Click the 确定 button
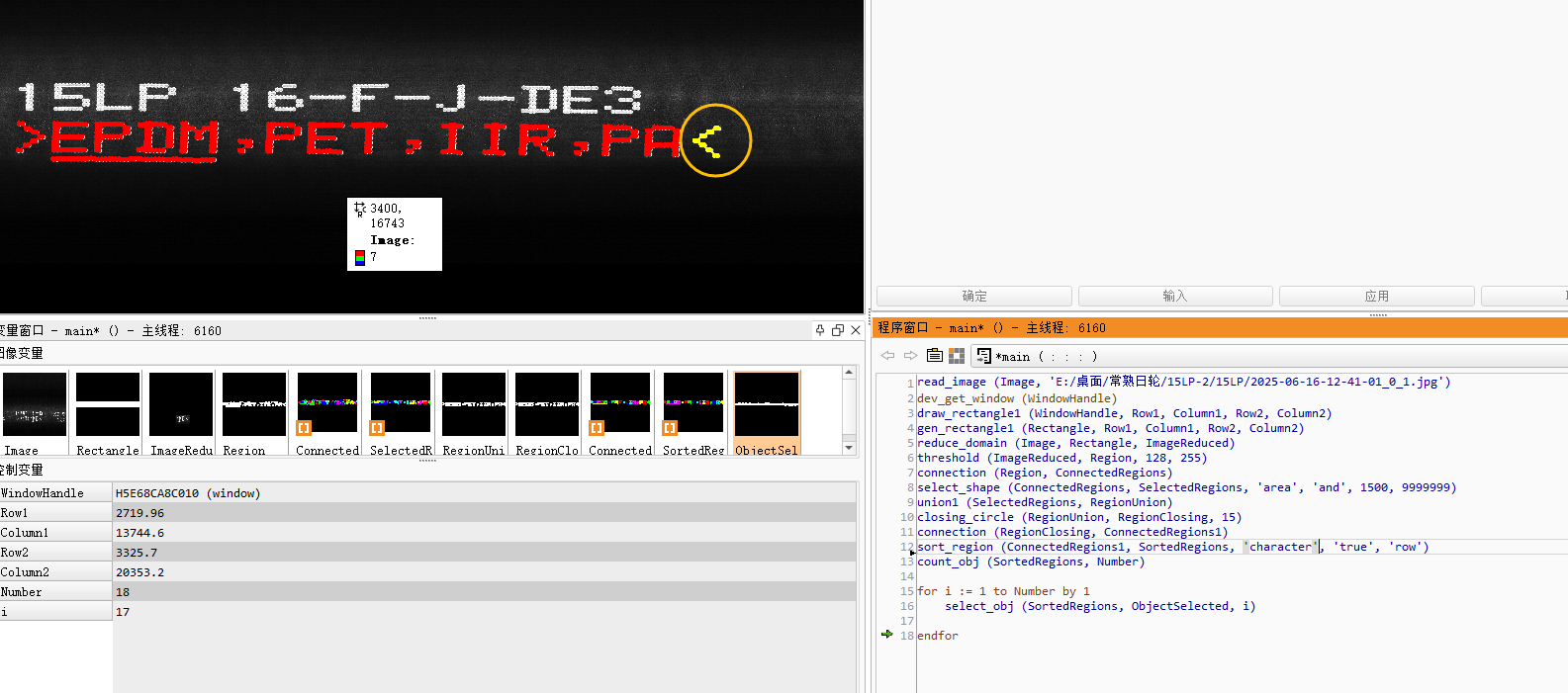This screenshot has width=1568, height=693. (974, 297)
